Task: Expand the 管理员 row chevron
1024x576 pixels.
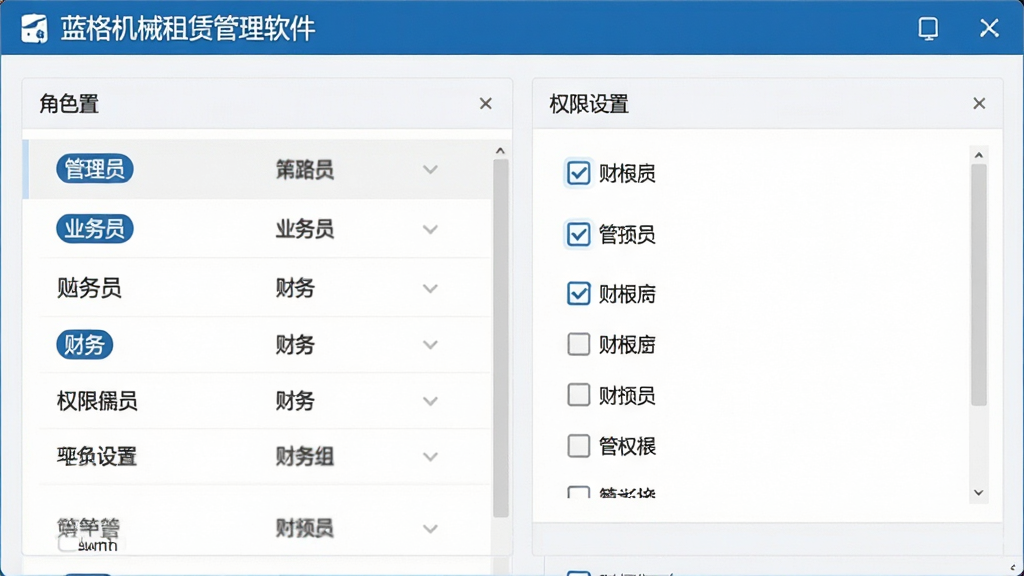Action: click(430, 170)
